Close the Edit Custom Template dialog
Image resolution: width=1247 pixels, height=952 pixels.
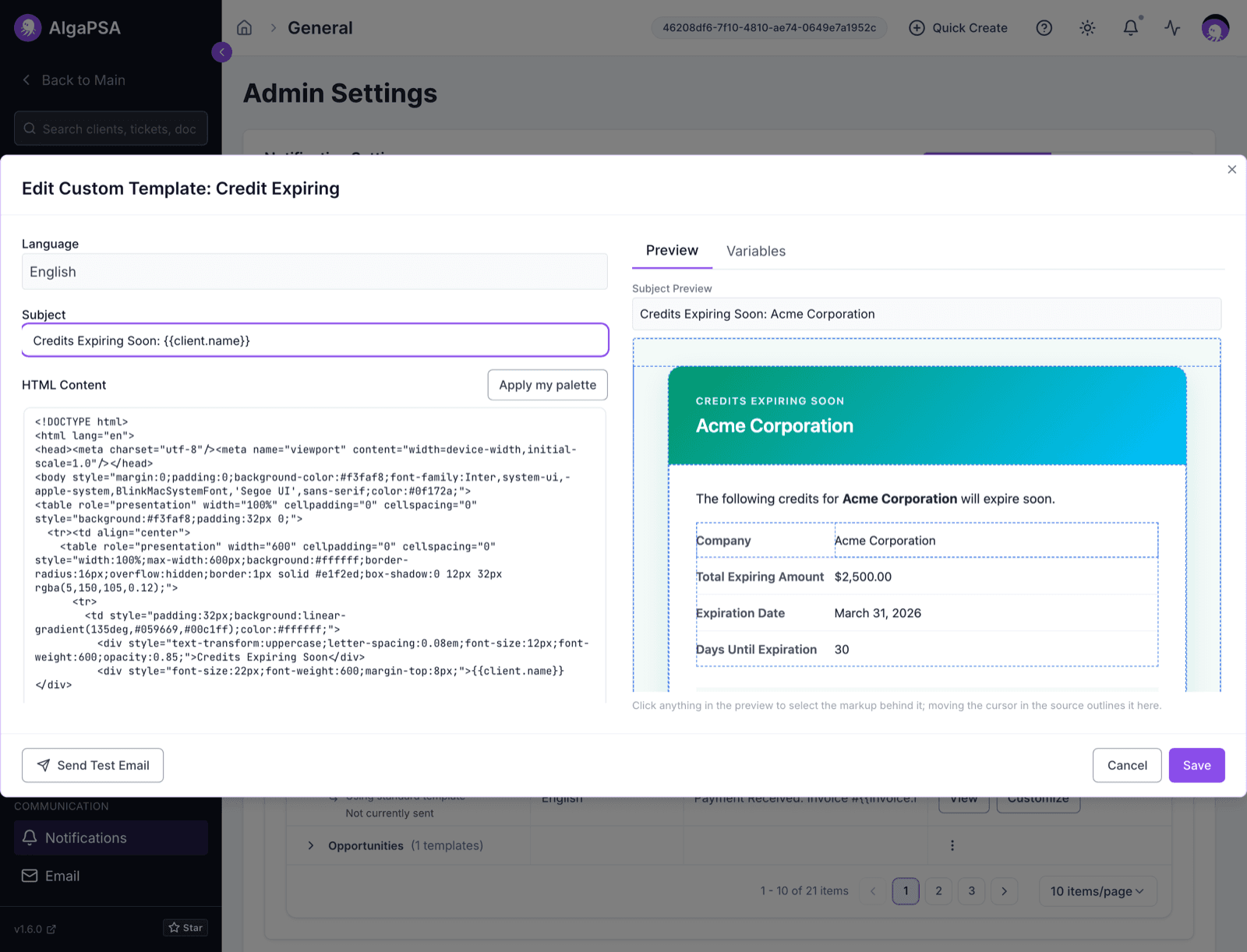point(1232,170)
